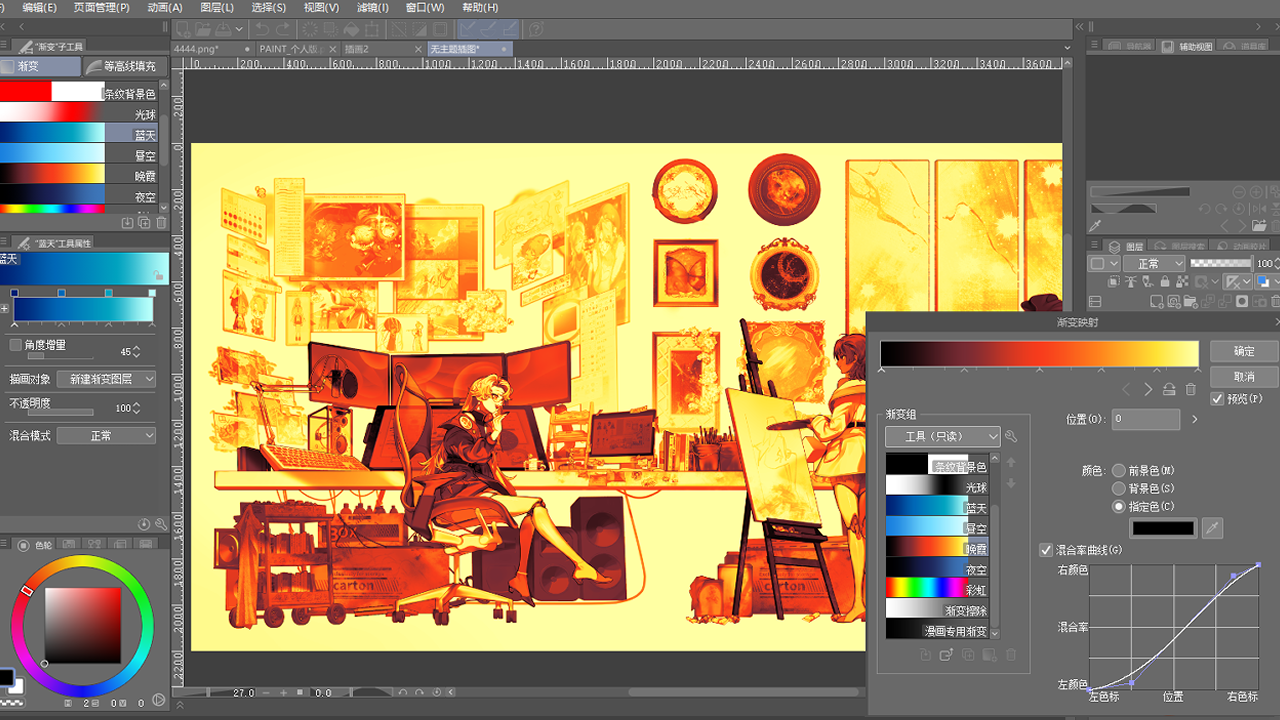This screenshot has height=720, width=1280.
Task: Move selected gradient up with the up-arrow icon
Action: pos(1010,462)
